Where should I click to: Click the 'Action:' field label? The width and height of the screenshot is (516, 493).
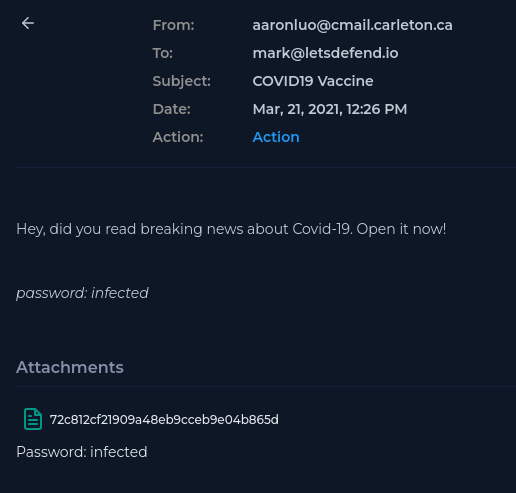pyautogui.click(x=178, y=137)
